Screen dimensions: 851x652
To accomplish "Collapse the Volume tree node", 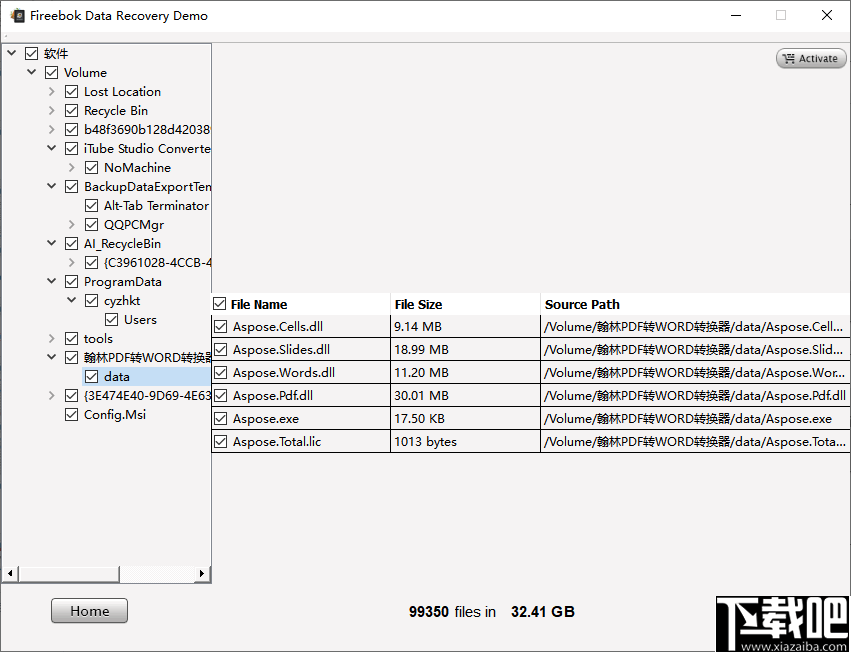I will tap(31, 72).
